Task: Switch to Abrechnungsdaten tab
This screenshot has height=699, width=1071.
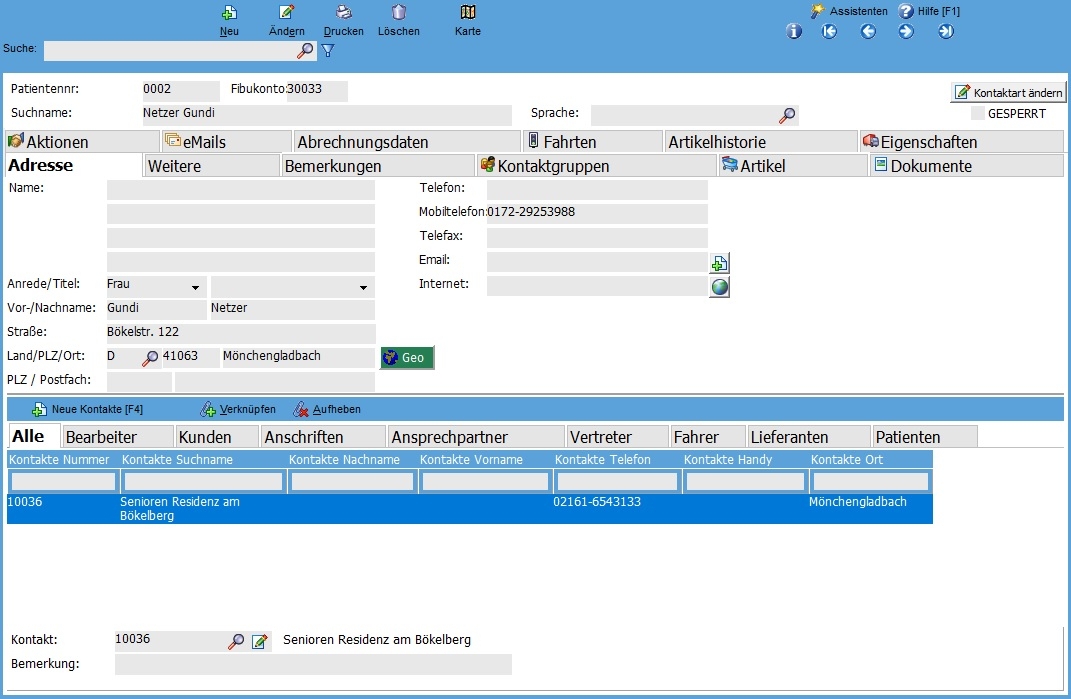Action: click(408, 141)
